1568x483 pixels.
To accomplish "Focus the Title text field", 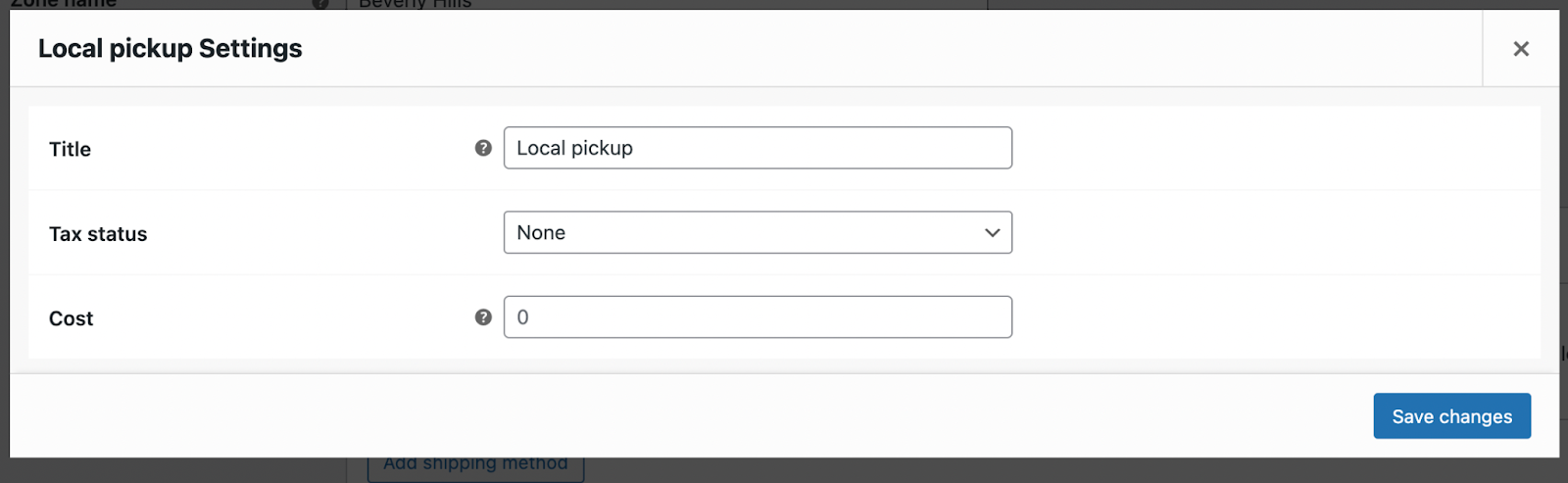I will [757, 148].
